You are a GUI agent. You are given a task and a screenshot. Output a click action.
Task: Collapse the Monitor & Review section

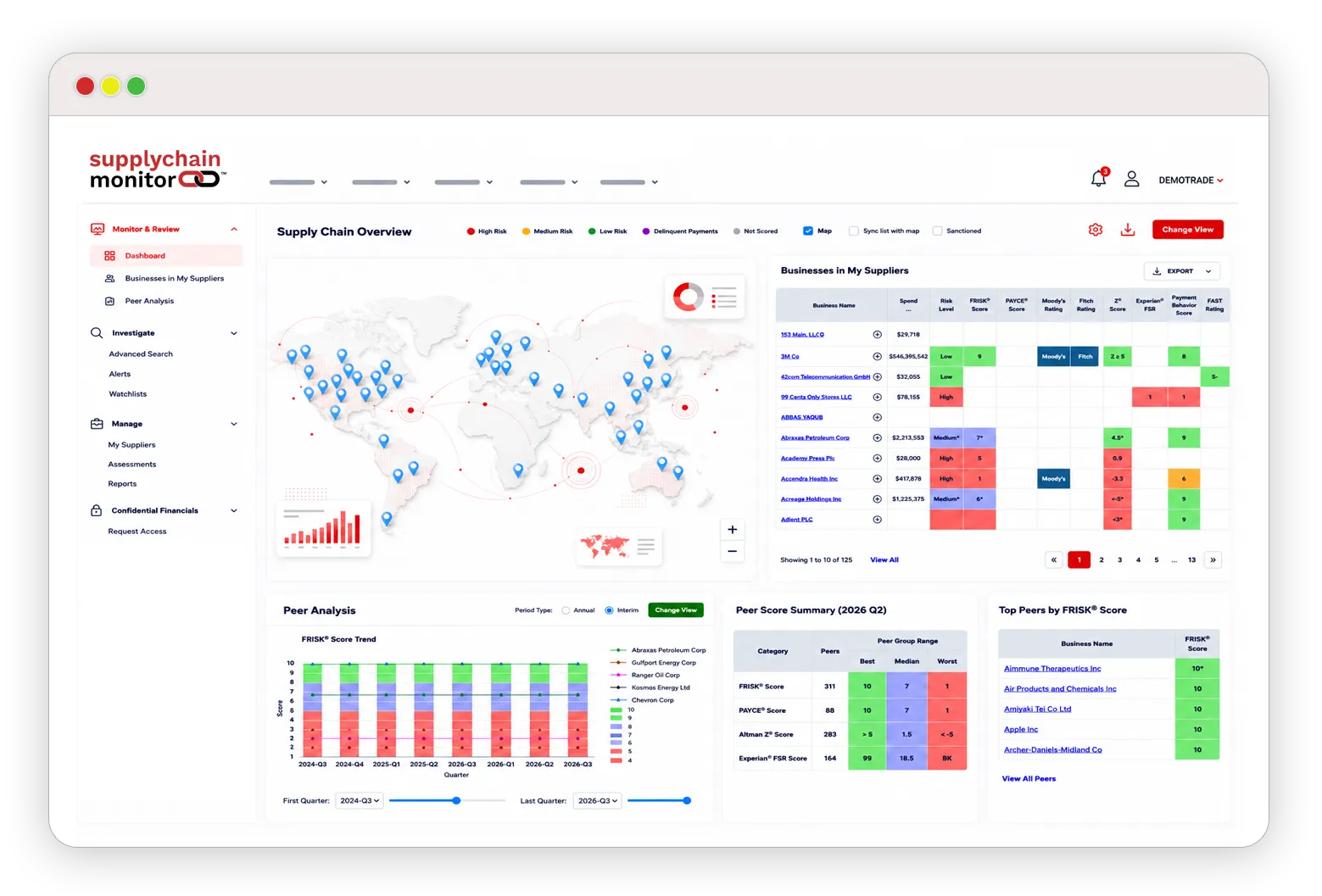coord(234,229)
